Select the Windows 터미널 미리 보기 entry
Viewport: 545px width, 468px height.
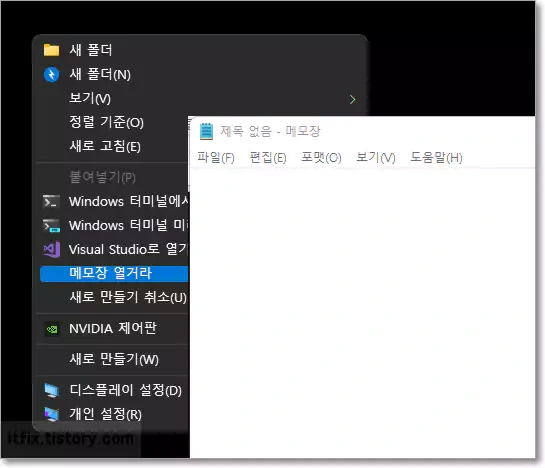pos(114,225)
